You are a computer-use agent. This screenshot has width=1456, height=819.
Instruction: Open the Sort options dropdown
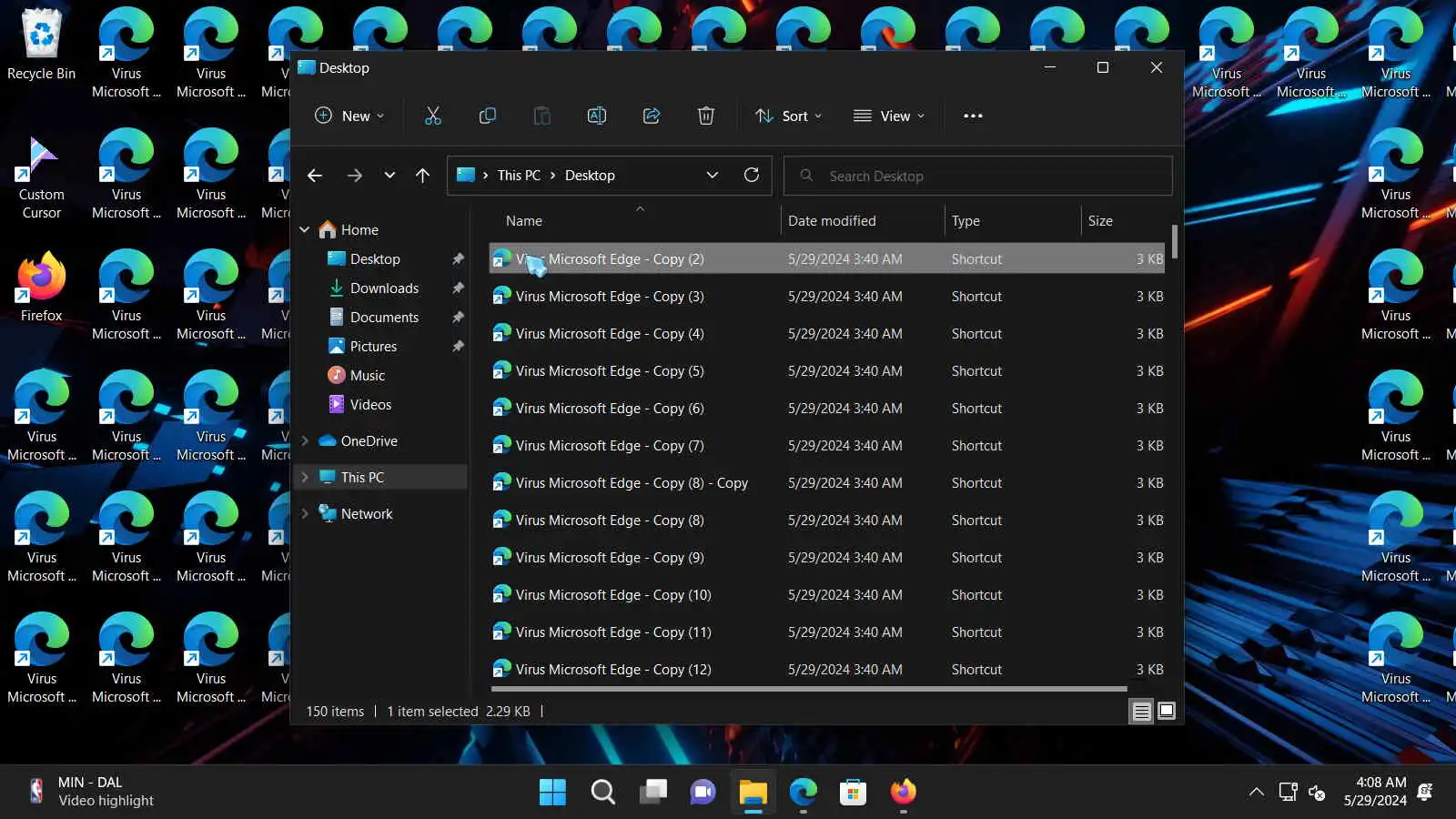788,116
